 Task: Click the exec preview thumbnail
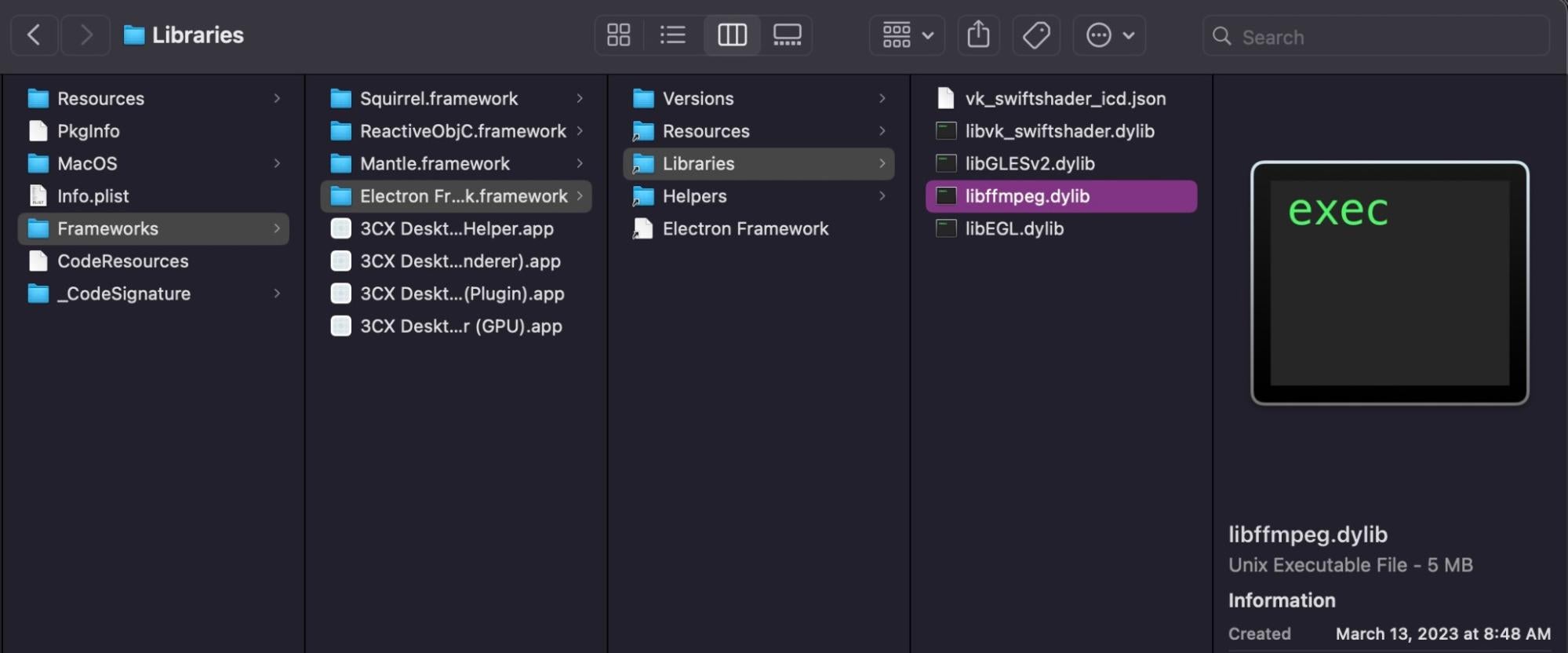point(1389,283)
